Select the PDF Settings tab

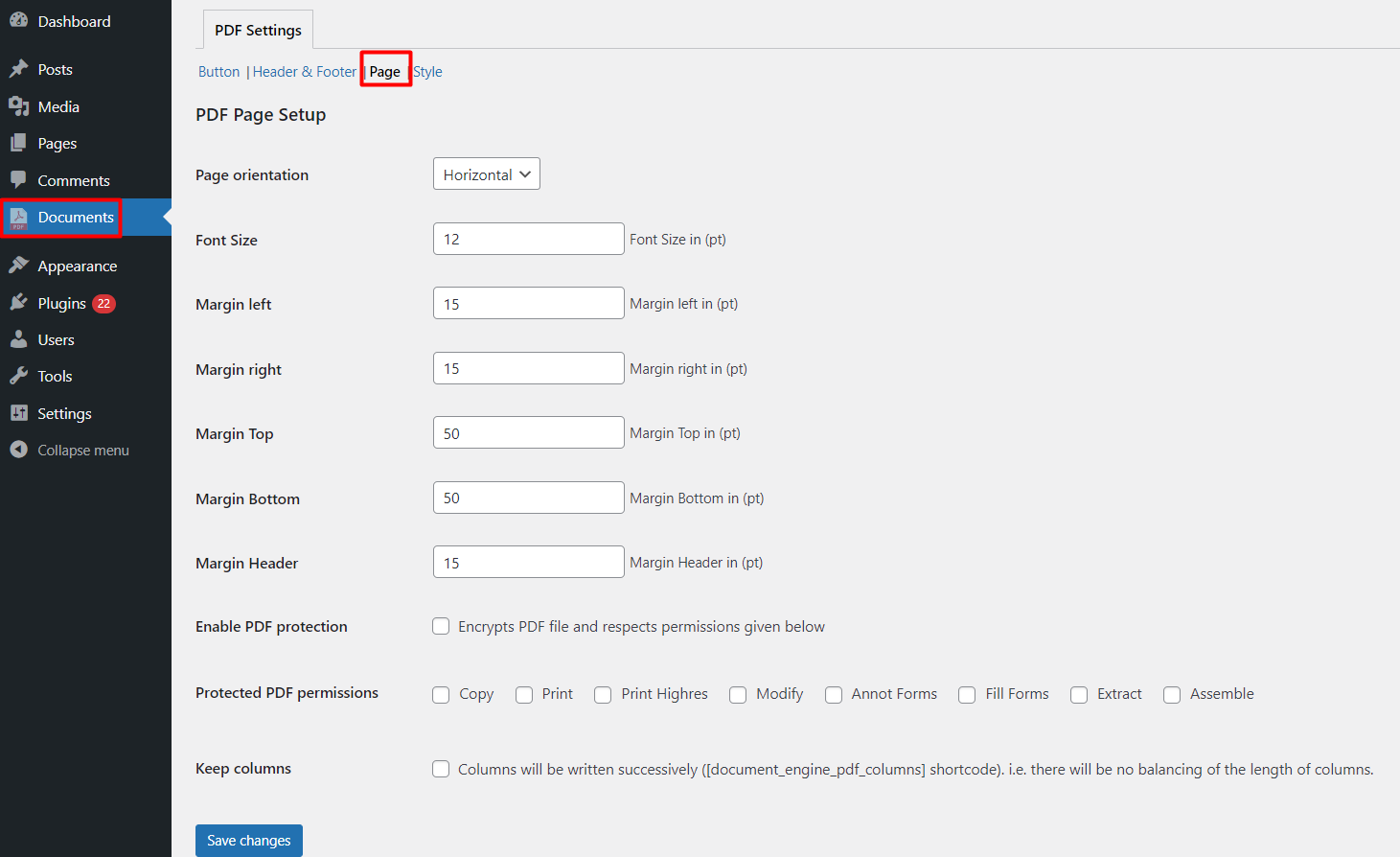[x=258, y=30]
